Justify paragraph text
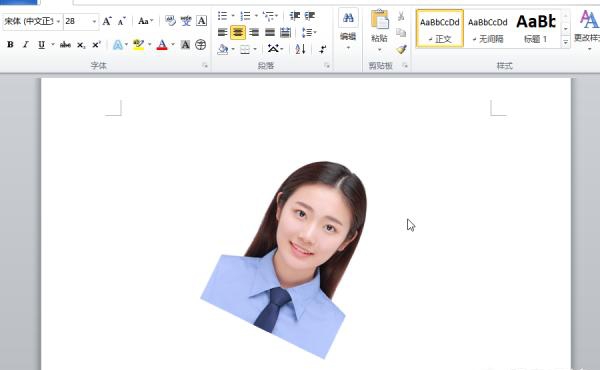The width and height of the screenshot is (600, 370). tap(270, 32)
